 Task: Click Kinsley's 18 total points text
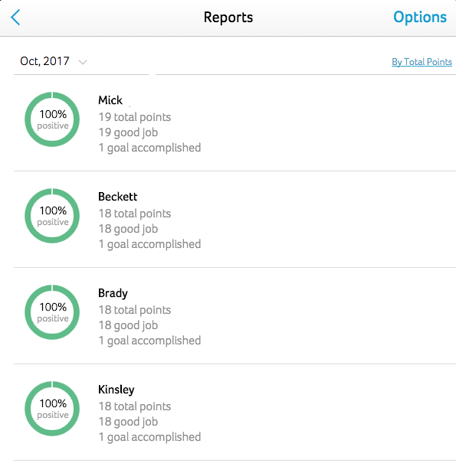135,406
